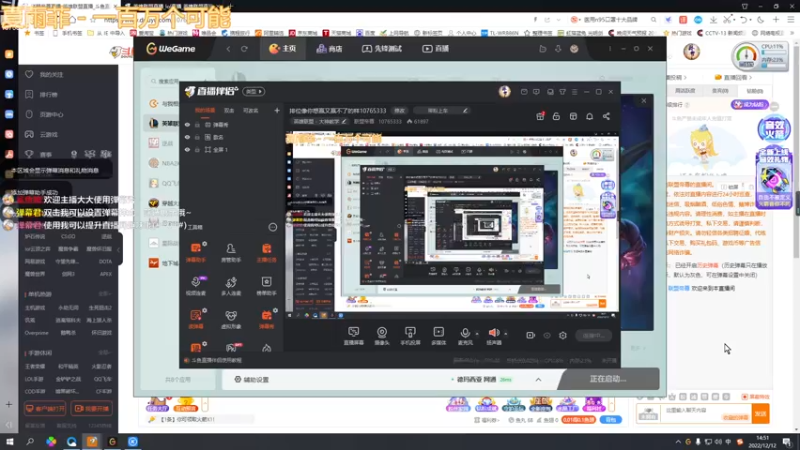800x450 pixels.
Task: Open the speaker dropdown arrow
Action: pos(506,334)
